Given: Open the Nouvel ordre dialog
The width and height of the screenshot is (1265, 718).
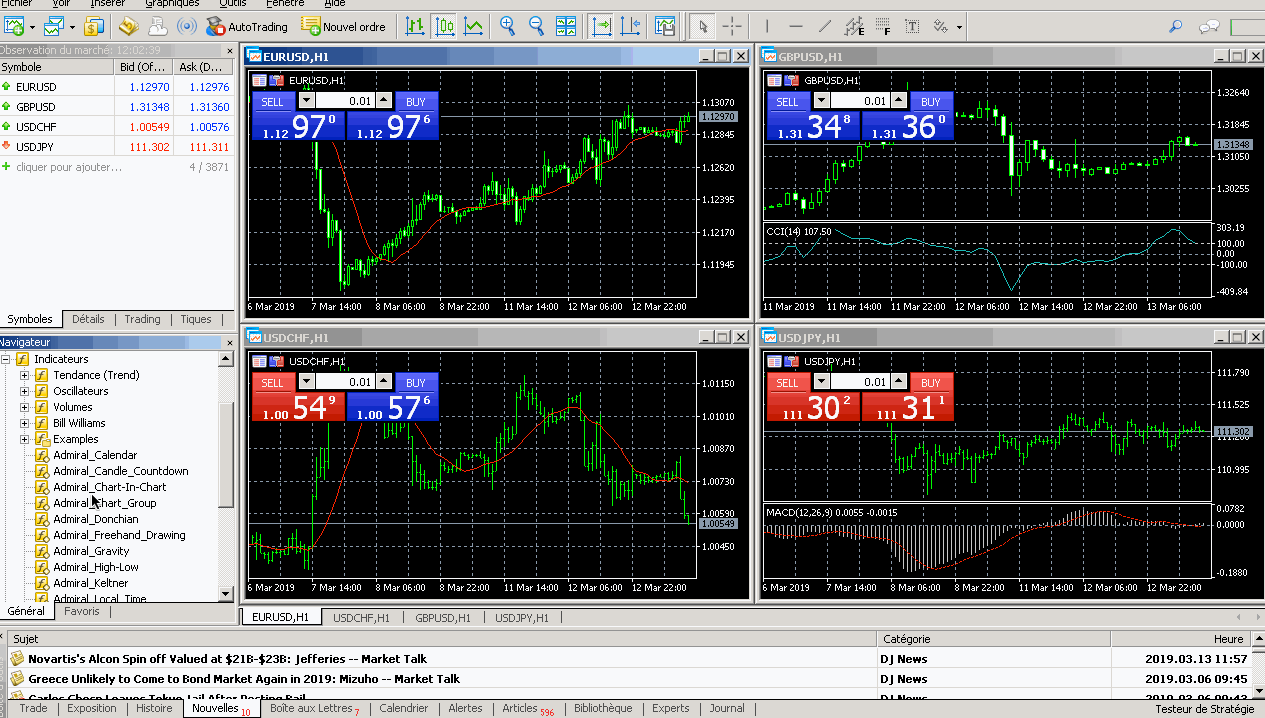Looking at the screenshot, I should (x=343, y=27).
